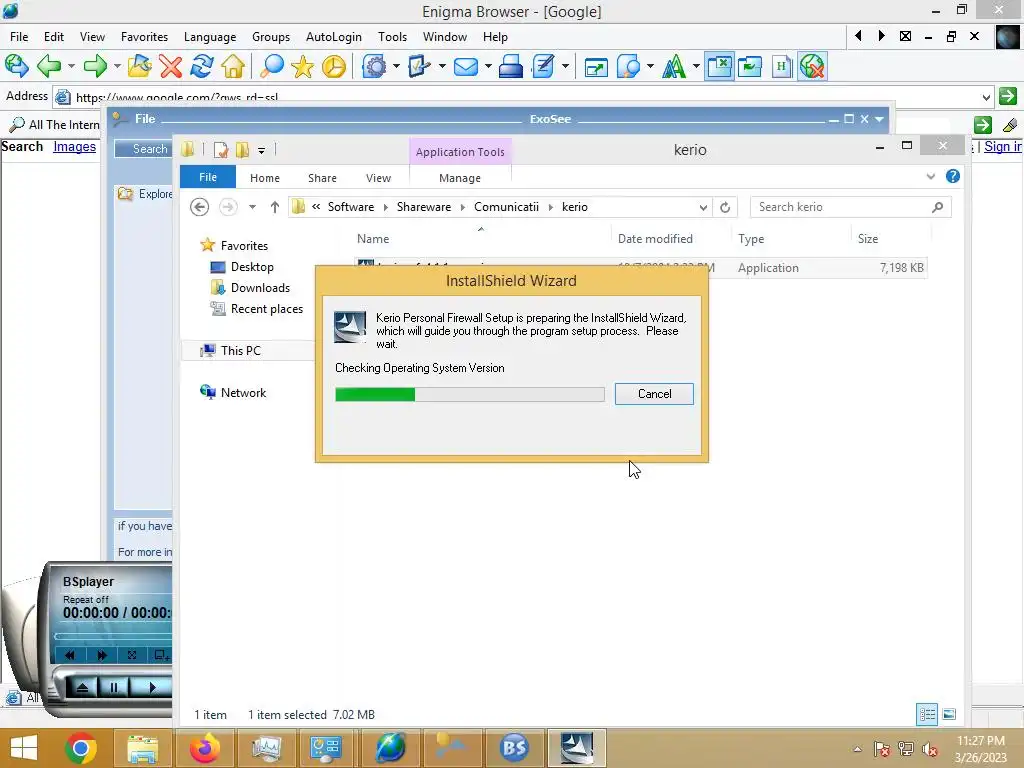Click the green Forward arrow in Enigma toolbar
Screen dimensions: 1024x768
(95, 66)
